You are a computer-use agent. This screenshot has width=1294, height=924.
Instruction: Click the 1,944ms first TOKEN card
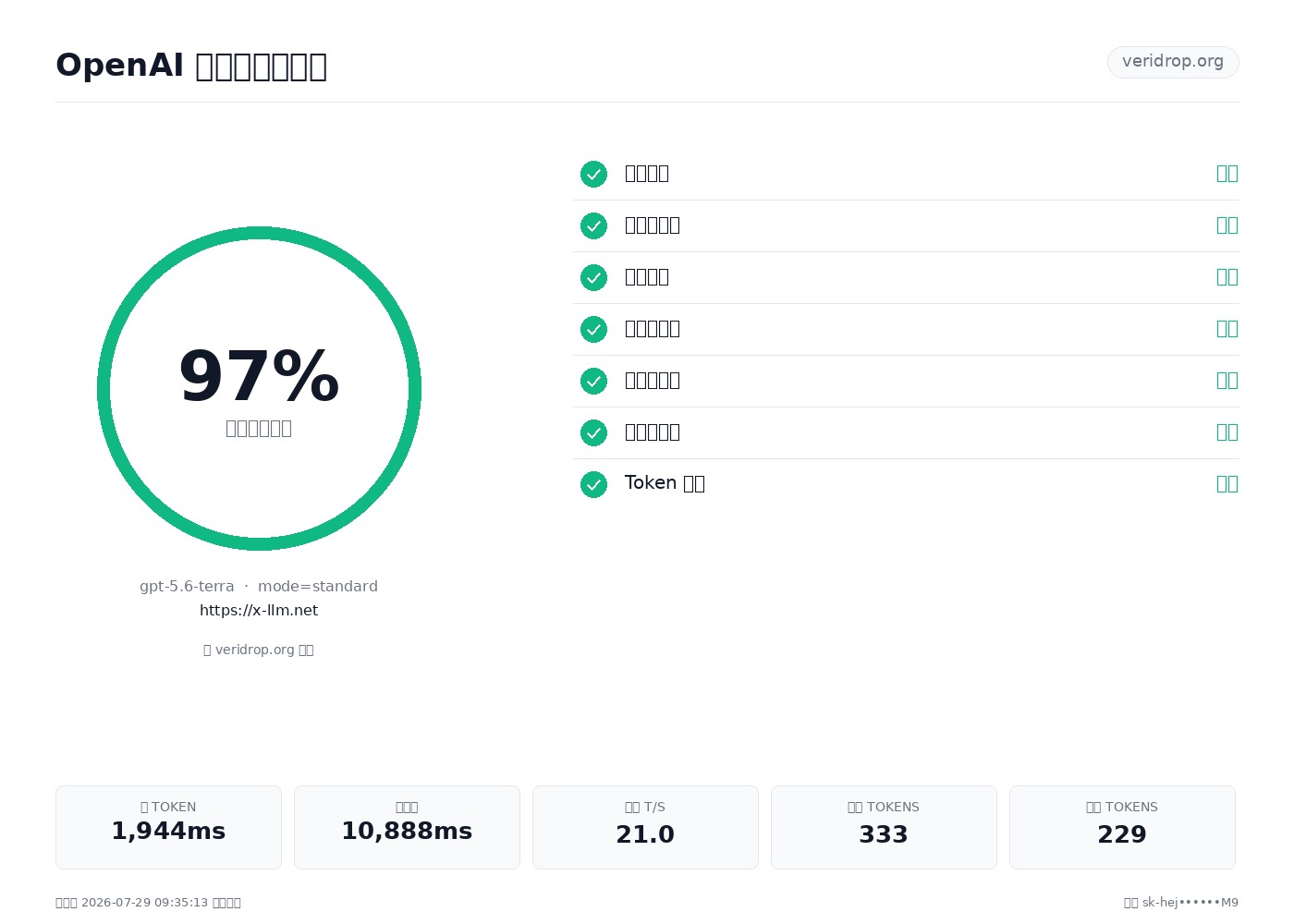168,827
